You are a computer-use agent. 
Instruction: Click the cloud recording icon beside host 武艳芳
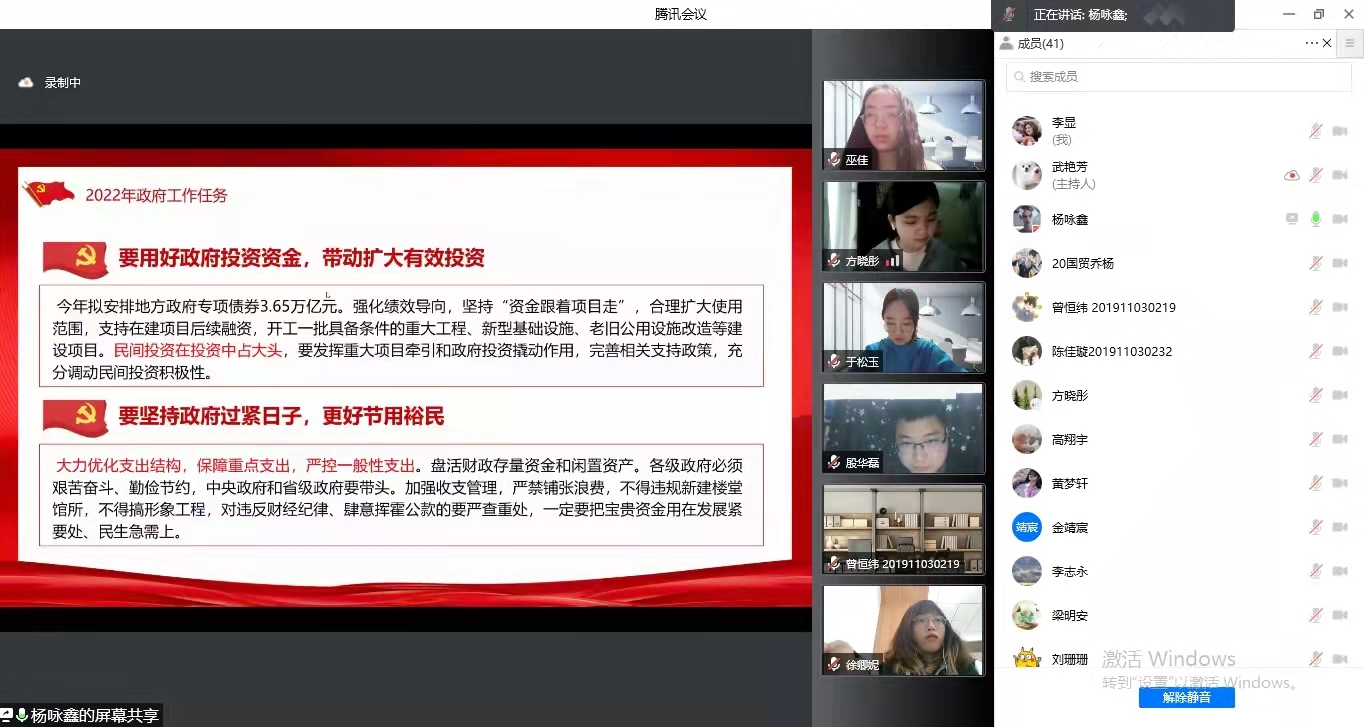(1291, 175)
